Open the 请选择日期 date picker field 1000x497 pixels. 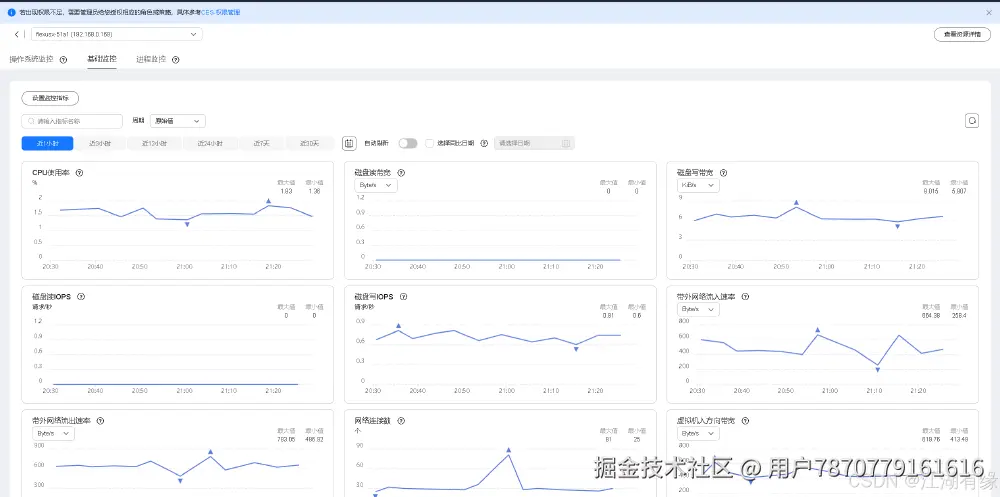tap(534, 144)
